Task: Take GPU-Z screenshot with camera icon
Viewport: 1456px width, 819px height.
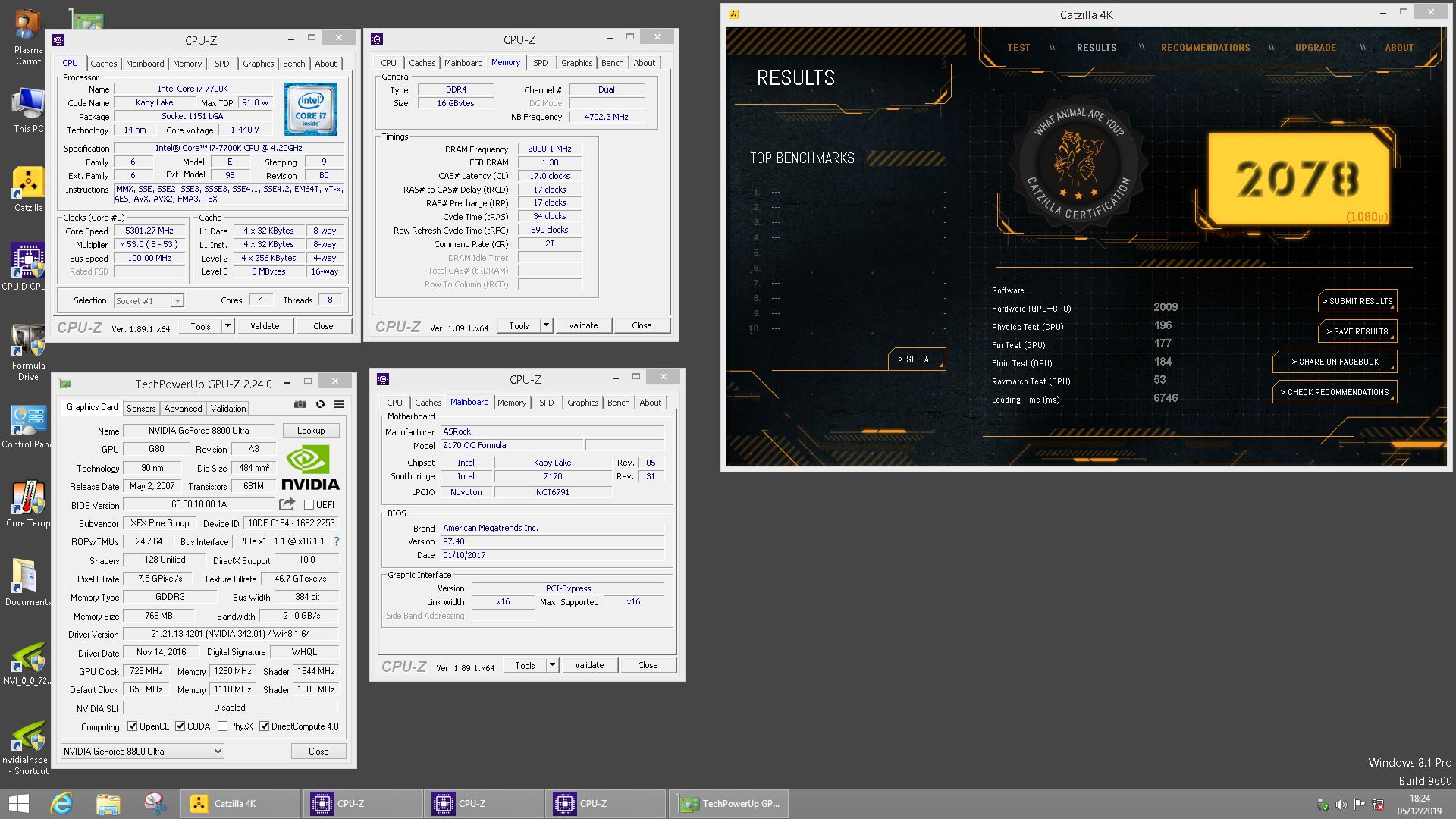Action: click(x=300, y=404)
